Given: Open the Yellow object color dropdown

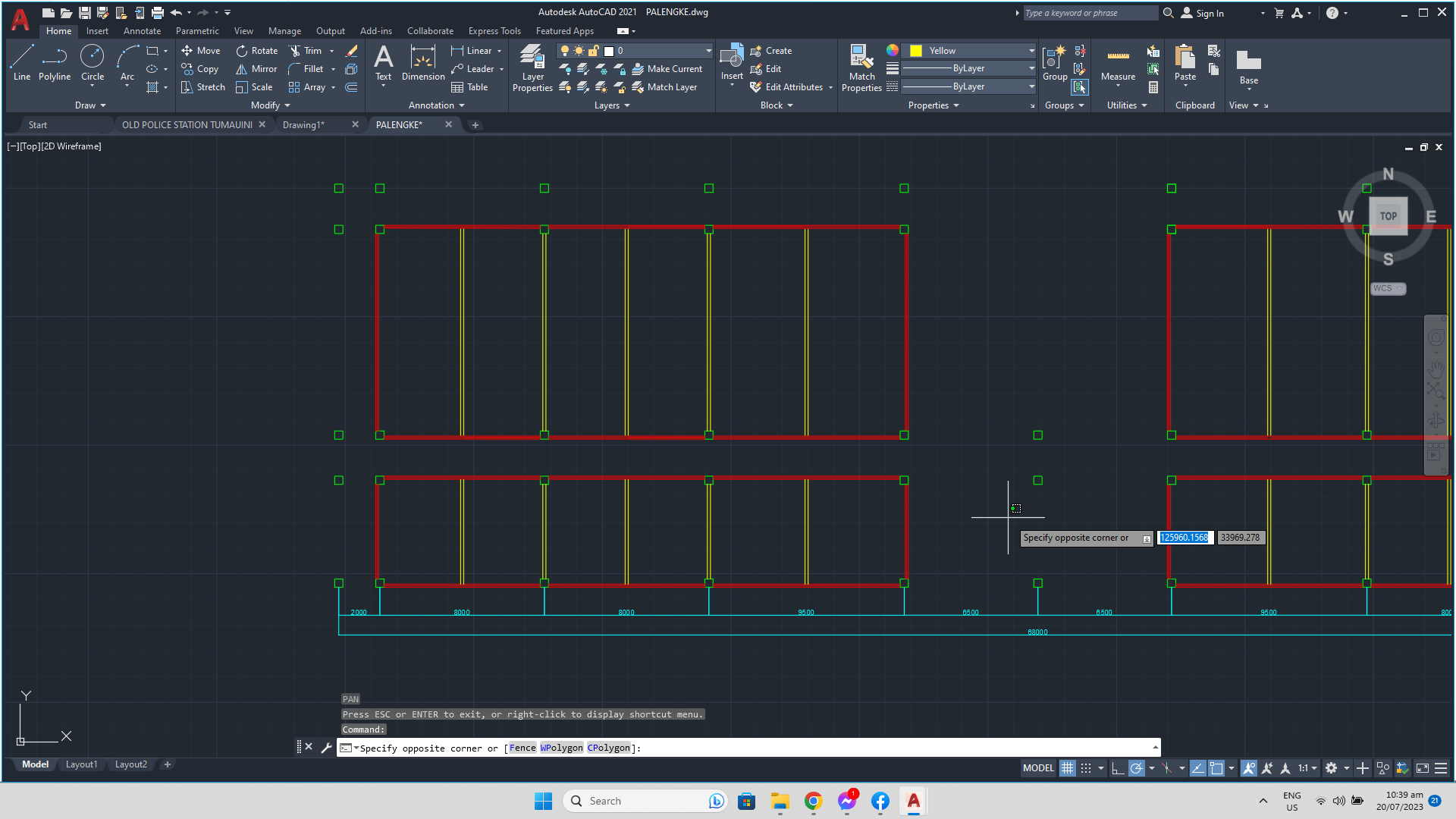Looking at the screenshot, I should click(1031, 51).
